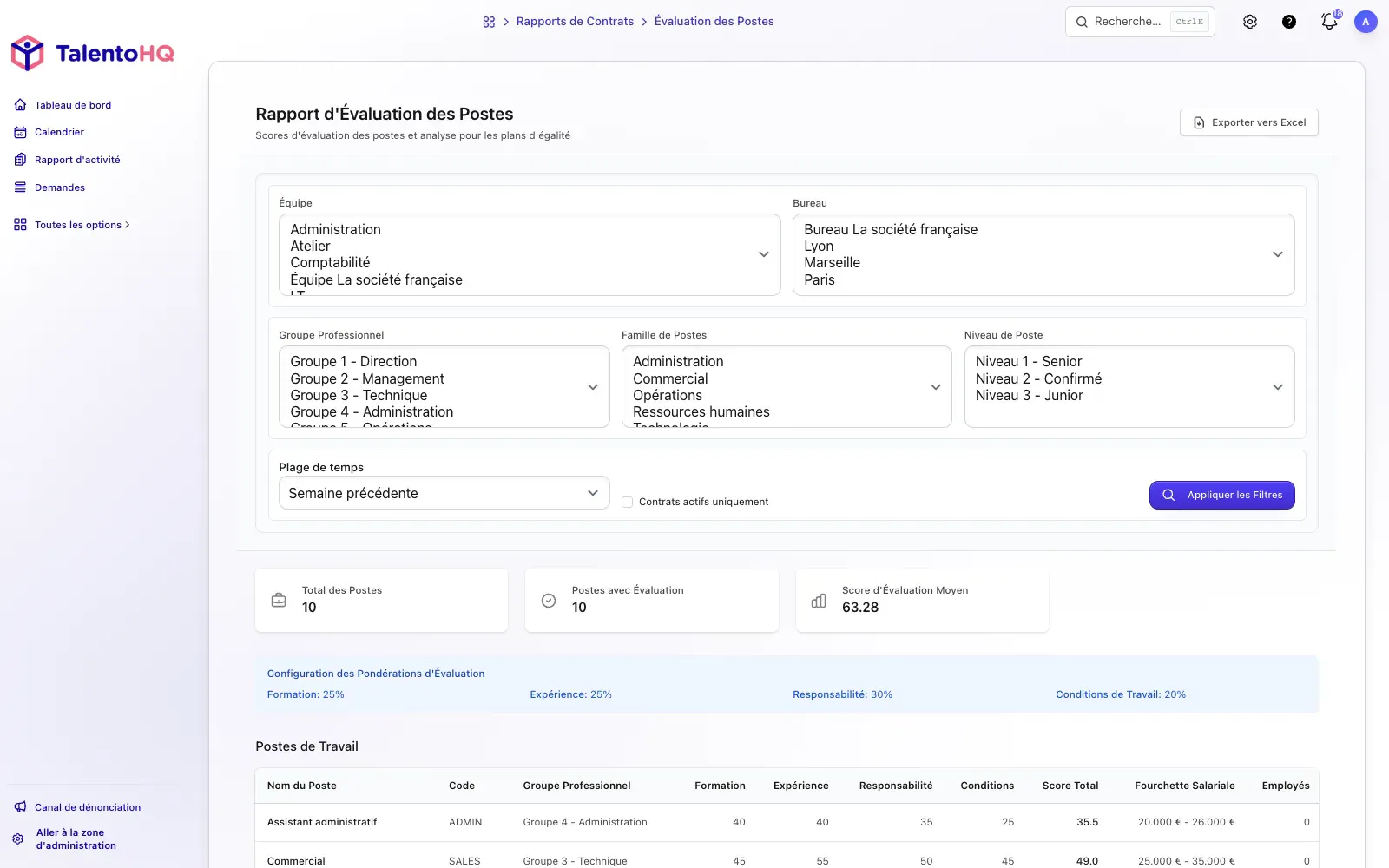Image resolution: width=1389 pixels, height=868 pixels.
Task: Select Niveau 3 - Junior option
Action: coord(1029,396)
